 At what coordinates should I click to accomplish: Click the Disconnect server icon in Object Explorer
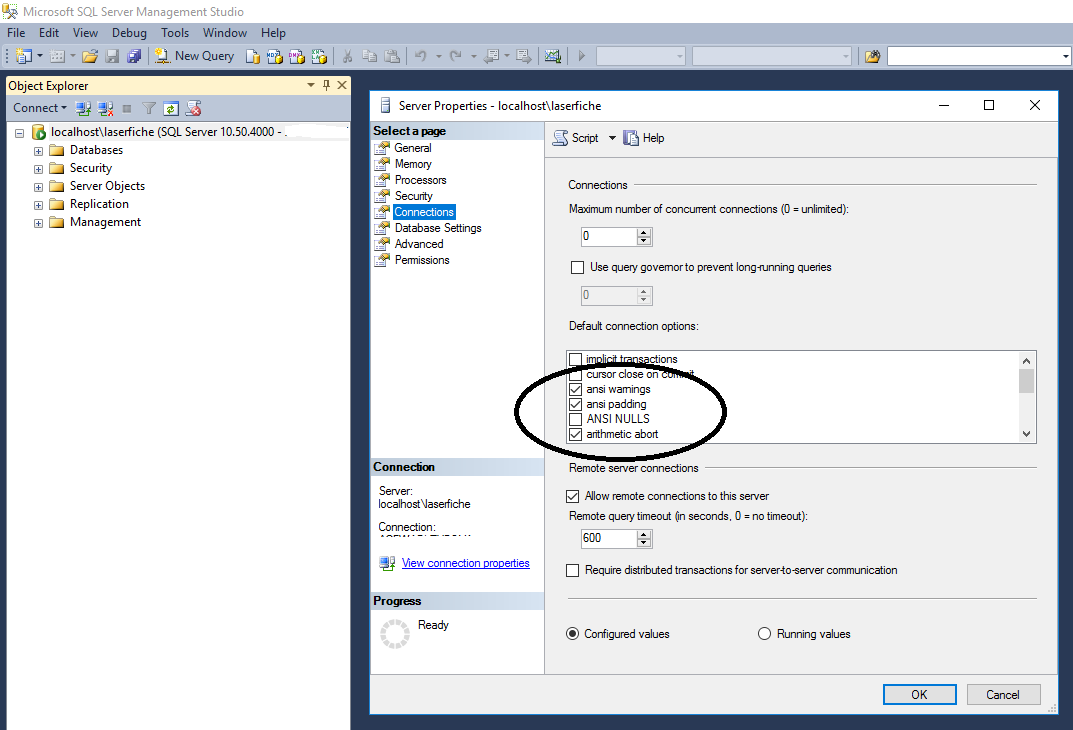coord(105,108)
